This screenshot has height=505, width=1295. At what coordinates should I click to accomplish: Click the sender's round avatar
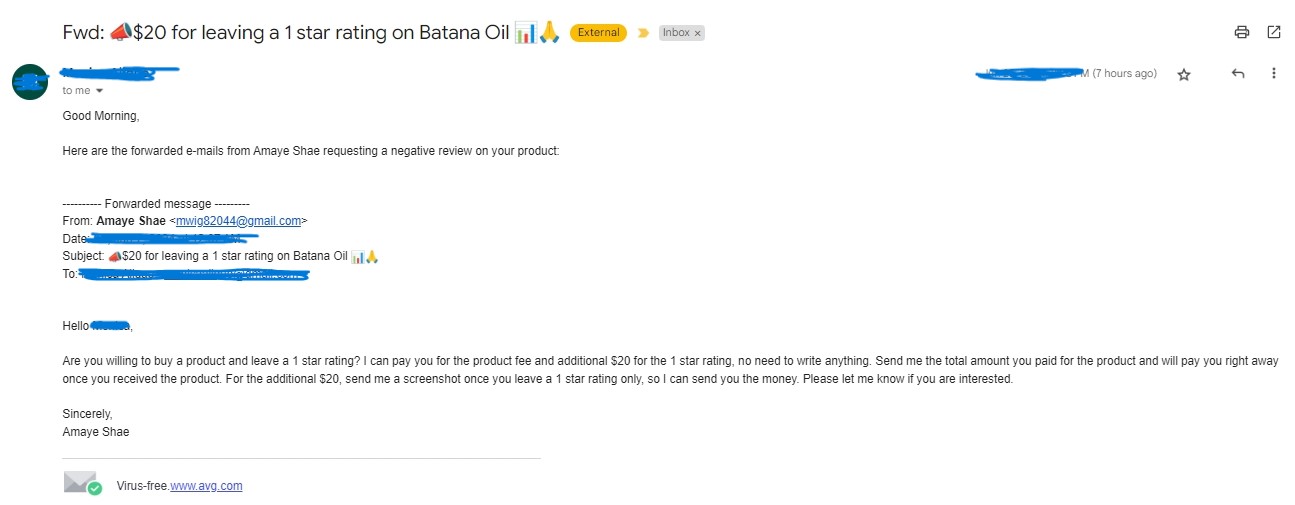point(30,81)
